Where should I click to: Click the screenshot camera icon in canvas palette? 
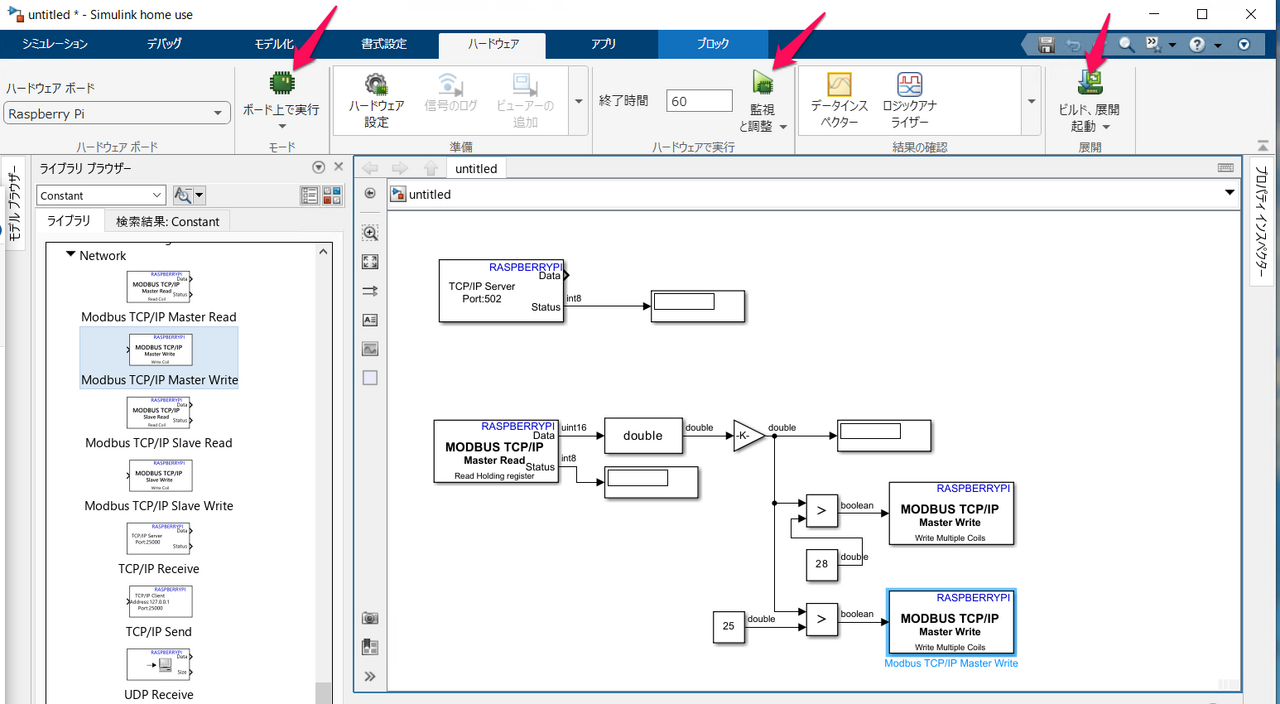click(370, 618)
